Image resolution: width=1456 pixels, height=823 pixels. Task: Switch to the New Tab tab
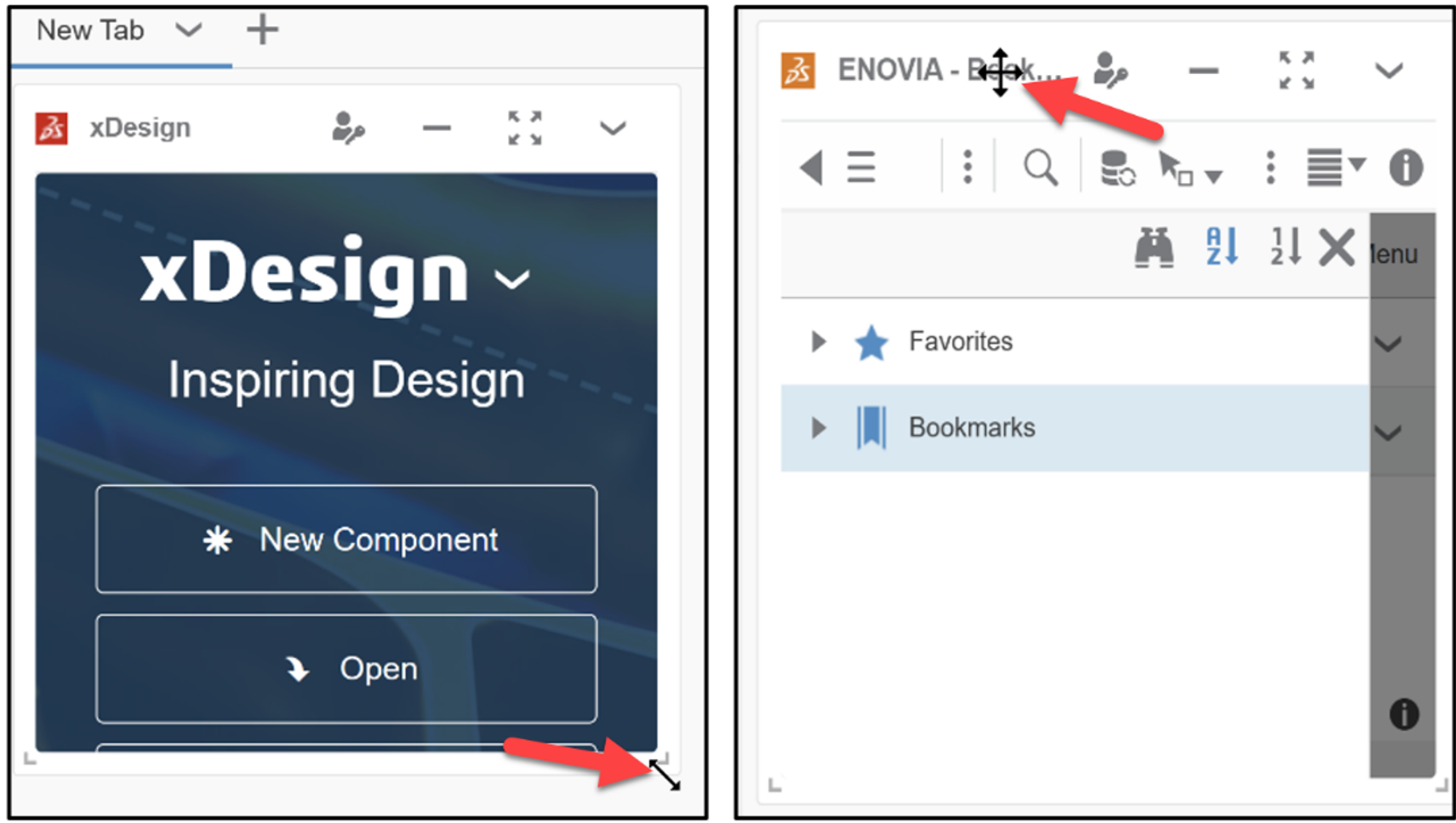[89, 30]
